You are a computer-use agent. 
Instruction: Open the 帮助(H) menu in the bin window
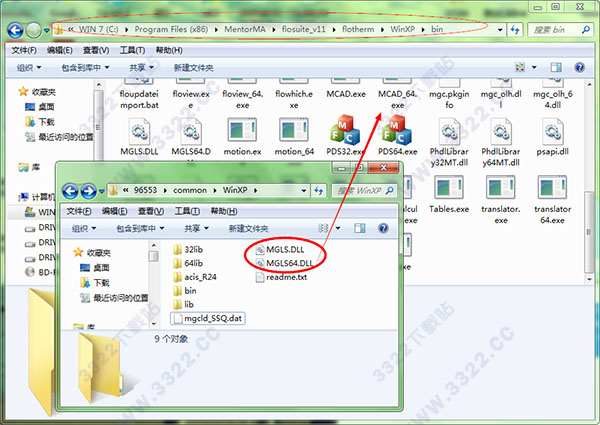pos(169,50)
